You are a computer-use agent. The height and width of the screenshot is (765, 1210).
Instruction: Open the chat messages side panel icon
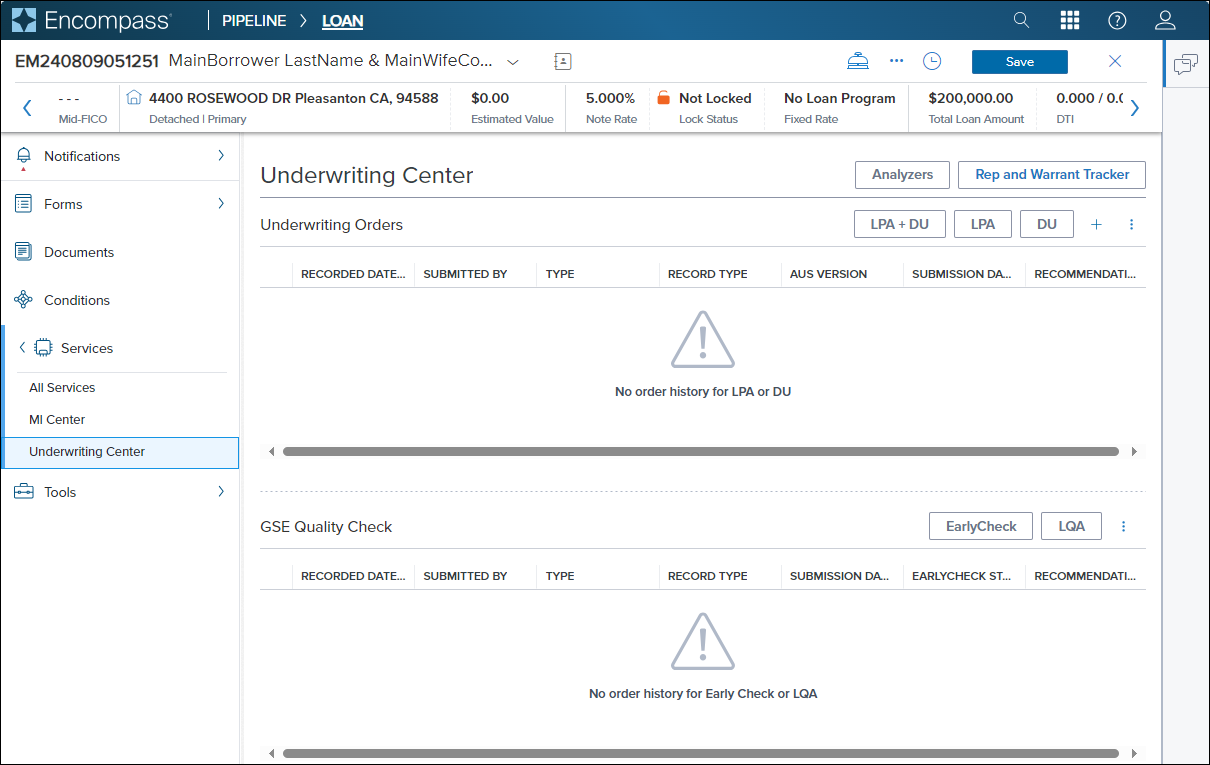click(1186, 65)
